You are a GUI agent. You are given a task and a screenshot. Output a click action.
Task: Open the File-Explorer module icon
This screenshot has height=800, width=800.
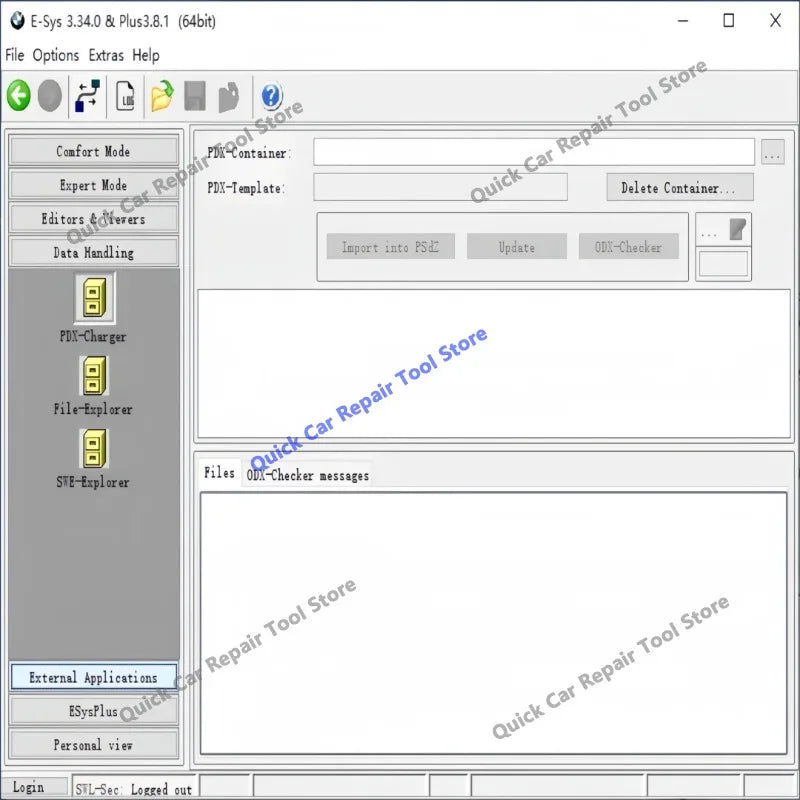coord(94,376)
